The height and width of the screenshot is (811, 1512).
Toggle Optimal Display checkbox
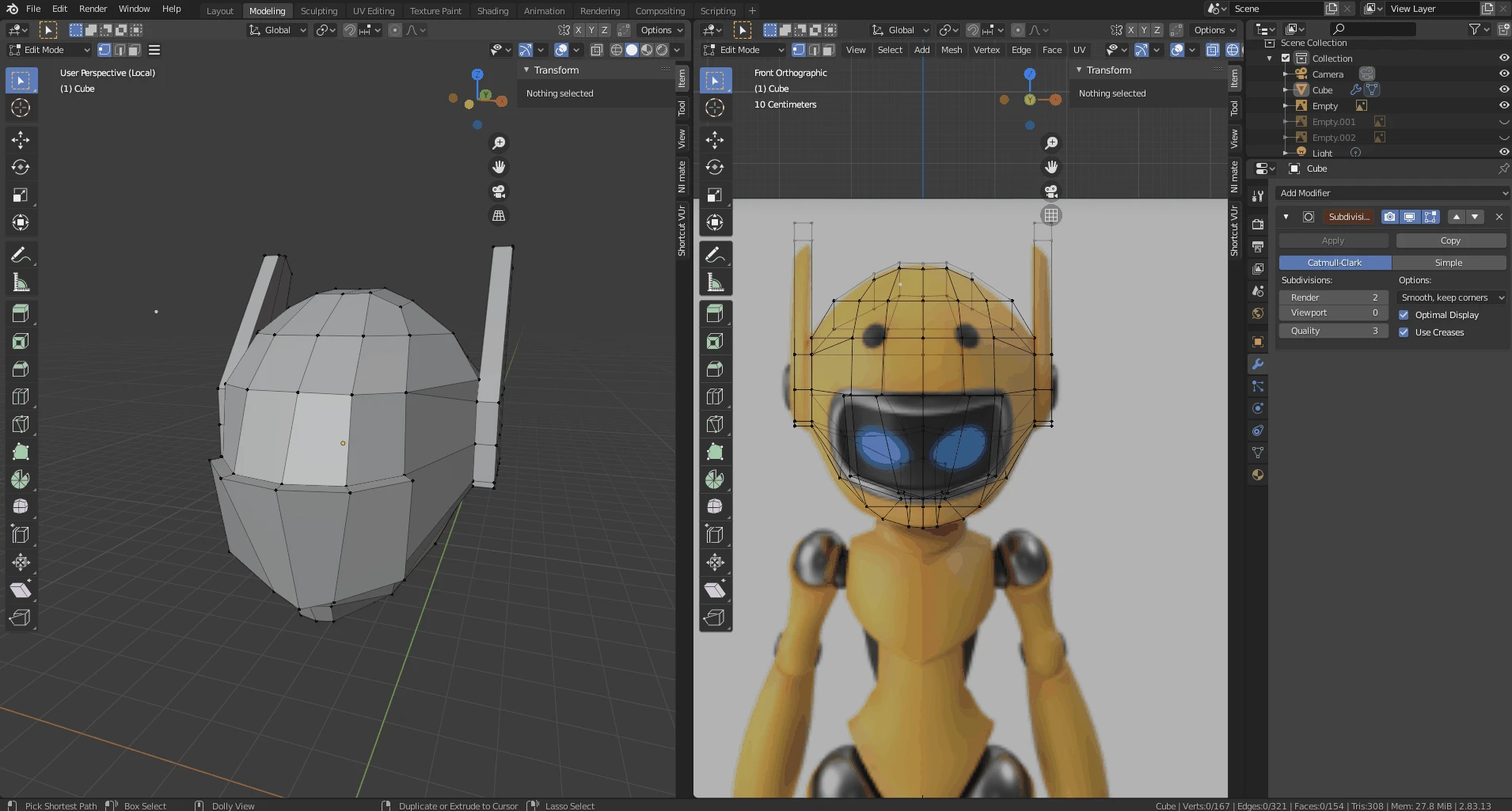(x=1404, y=315)
